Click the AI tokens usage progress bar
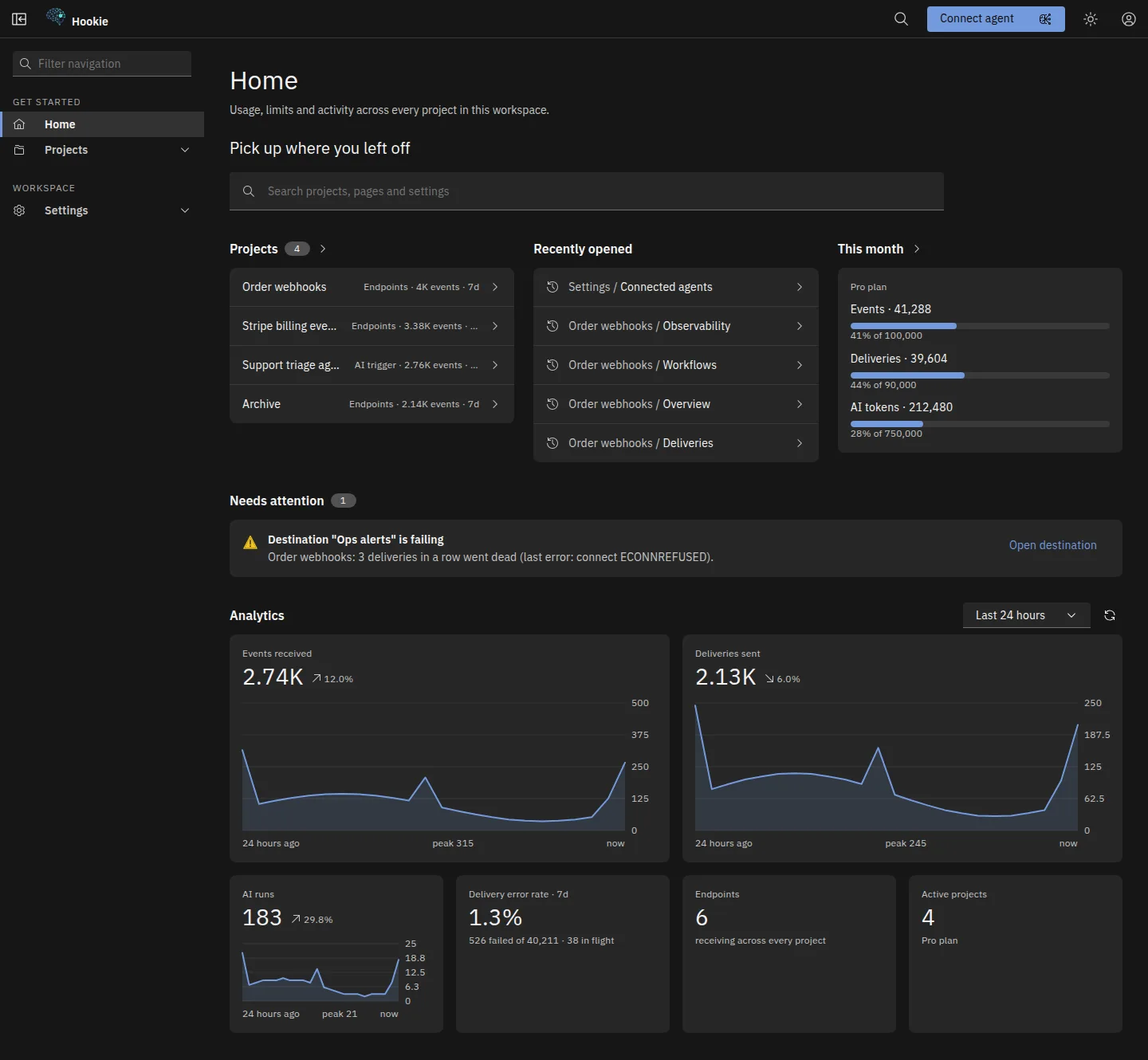The height and width of the screenshot is (1060, 1148). (x=980, y=424)
